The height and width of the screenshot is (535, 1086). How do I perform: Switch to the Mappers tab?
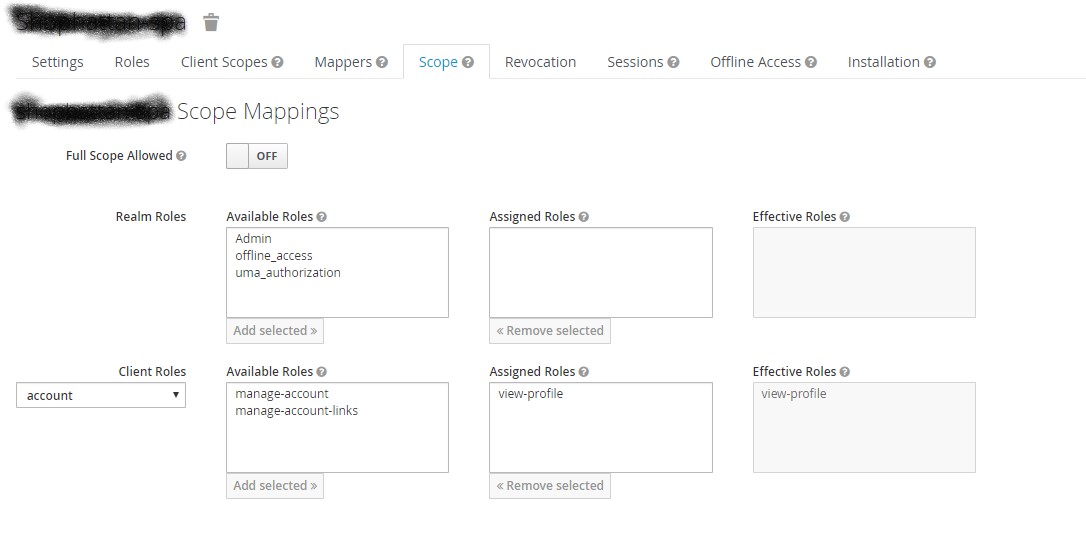(x=343, y=62)
